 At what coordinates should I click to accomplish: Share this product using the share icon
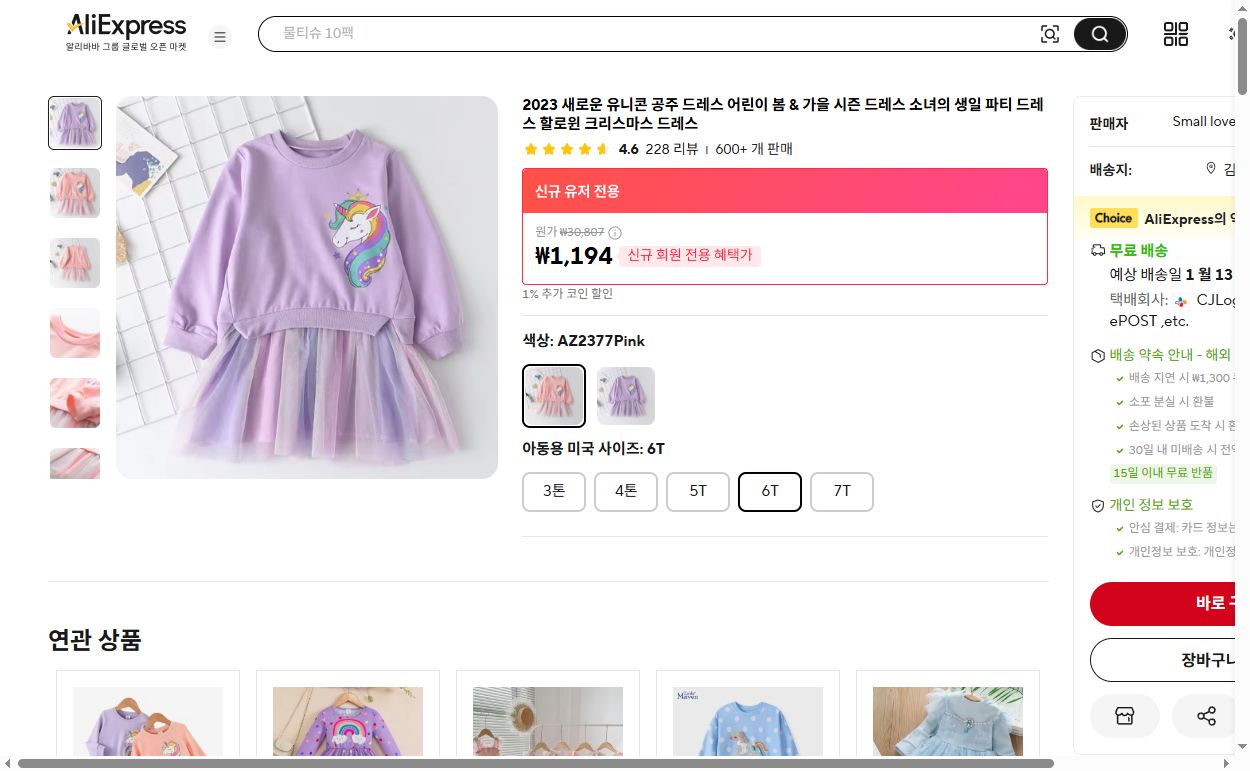(x=1204, y=716)
